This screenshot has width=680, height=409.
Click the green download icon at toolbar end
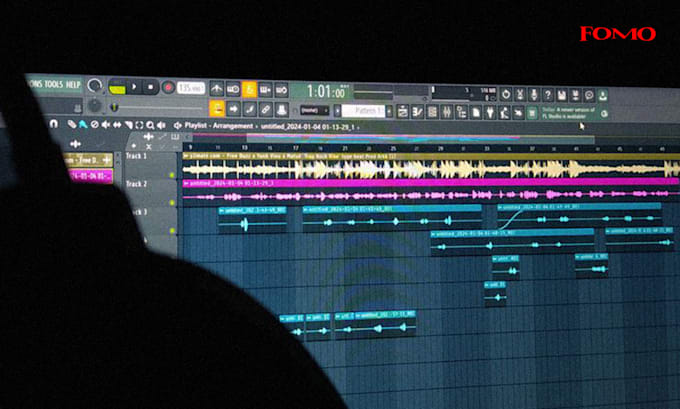tap(603, 96)
